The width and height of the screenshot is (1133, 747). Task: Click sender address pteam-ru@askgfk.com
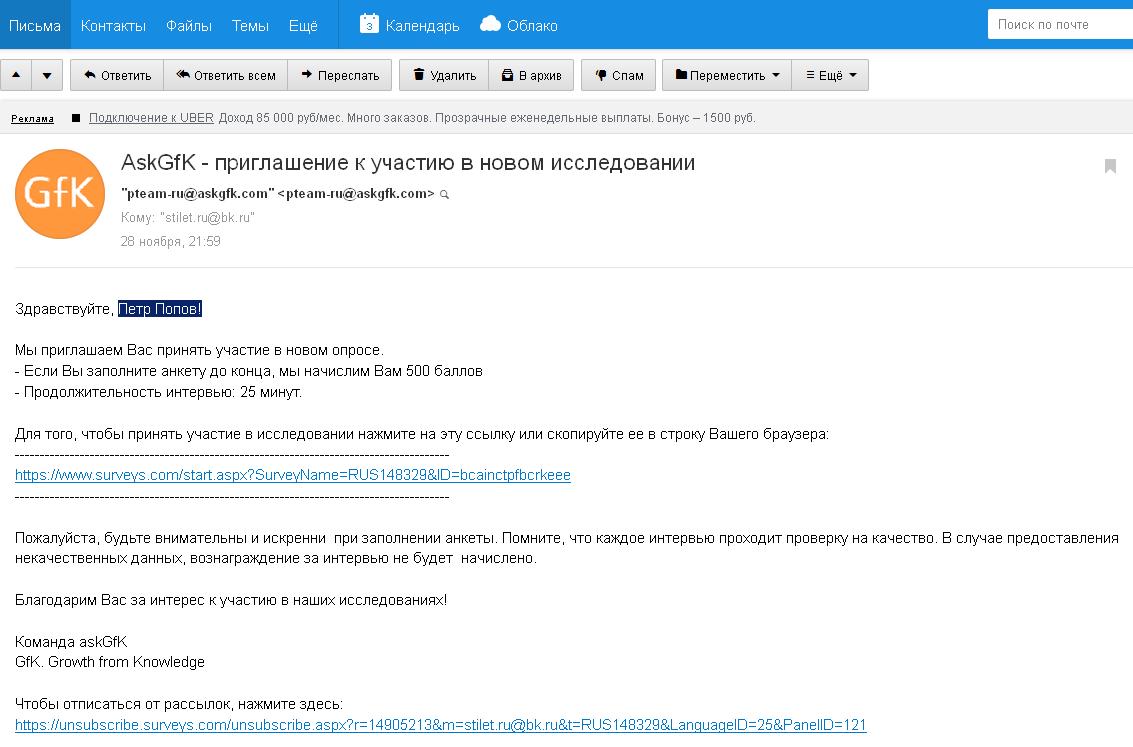pyautogui.click(x=278, y=194)
